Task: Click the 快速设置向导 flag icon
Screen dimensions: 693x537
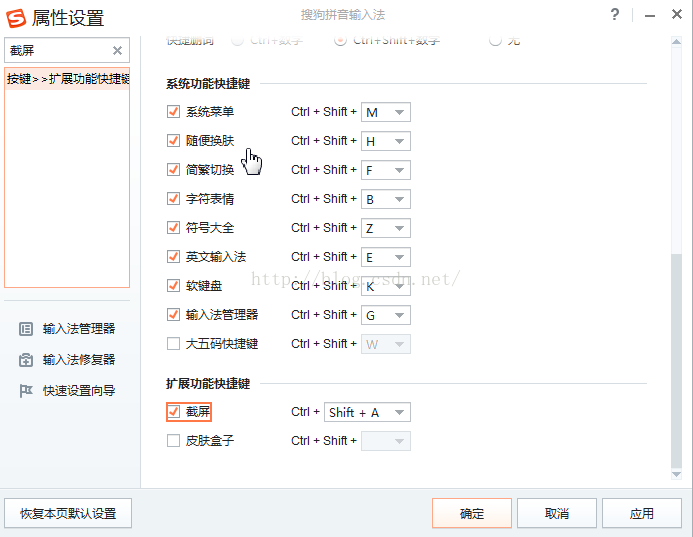Action: (x=26, y=391)
